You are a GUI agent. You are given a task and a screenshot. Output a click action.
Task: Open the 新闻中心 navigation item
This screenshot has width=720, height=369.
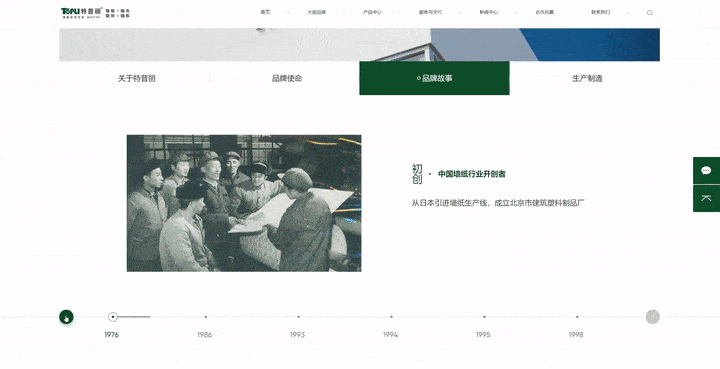pos(489,12)
